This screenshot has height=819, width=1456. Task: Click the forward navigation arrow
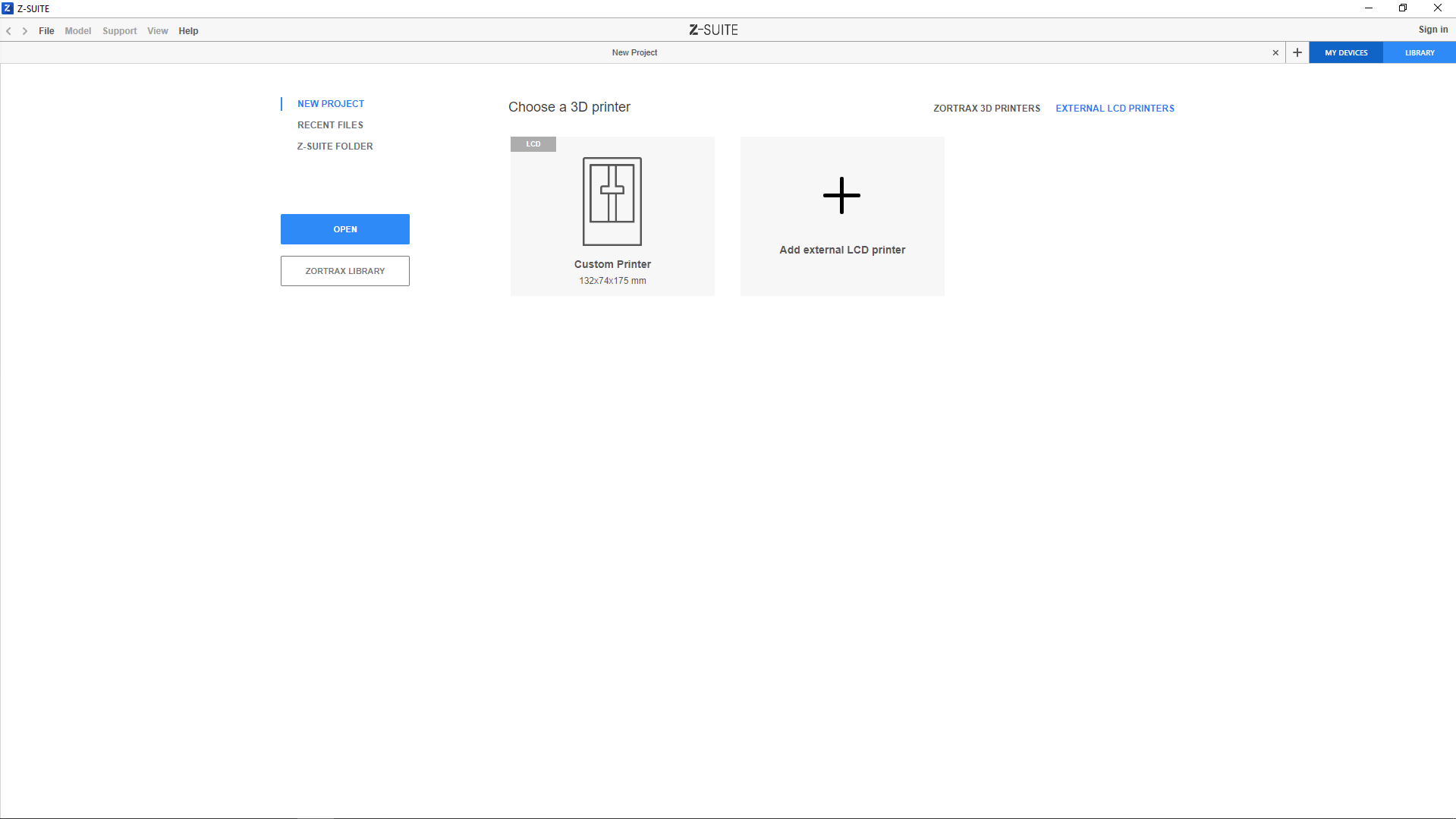click(25, 31)
